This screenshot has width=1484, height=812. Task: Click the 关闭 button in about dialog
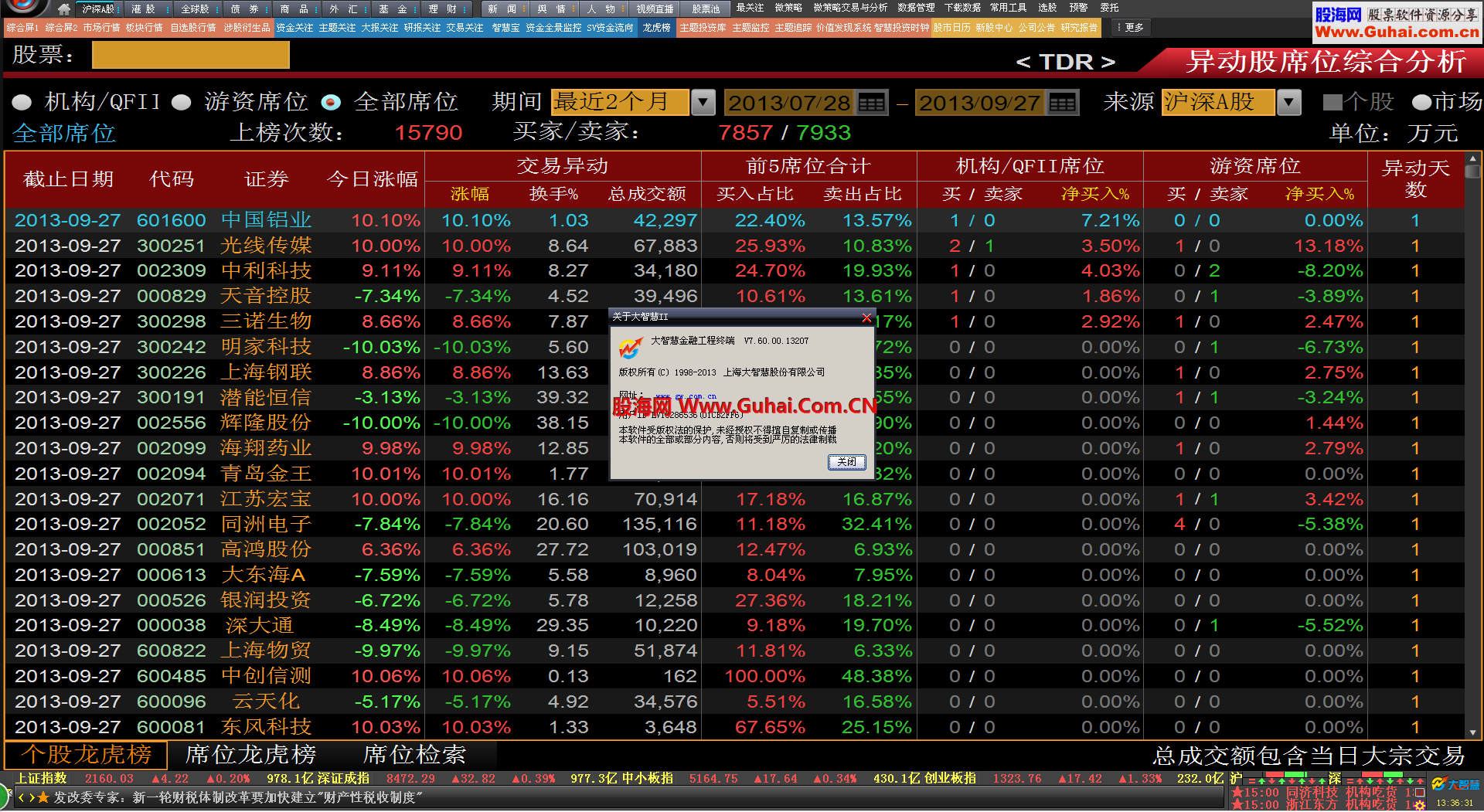847,462
